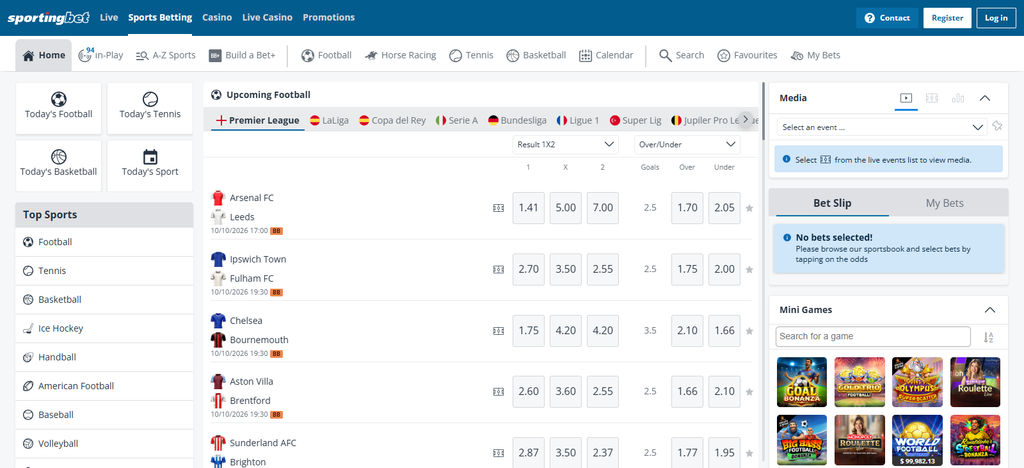
Task: Switch to the Ligue 1 tab
Action: pyautogui.click(x=578, y=120)
